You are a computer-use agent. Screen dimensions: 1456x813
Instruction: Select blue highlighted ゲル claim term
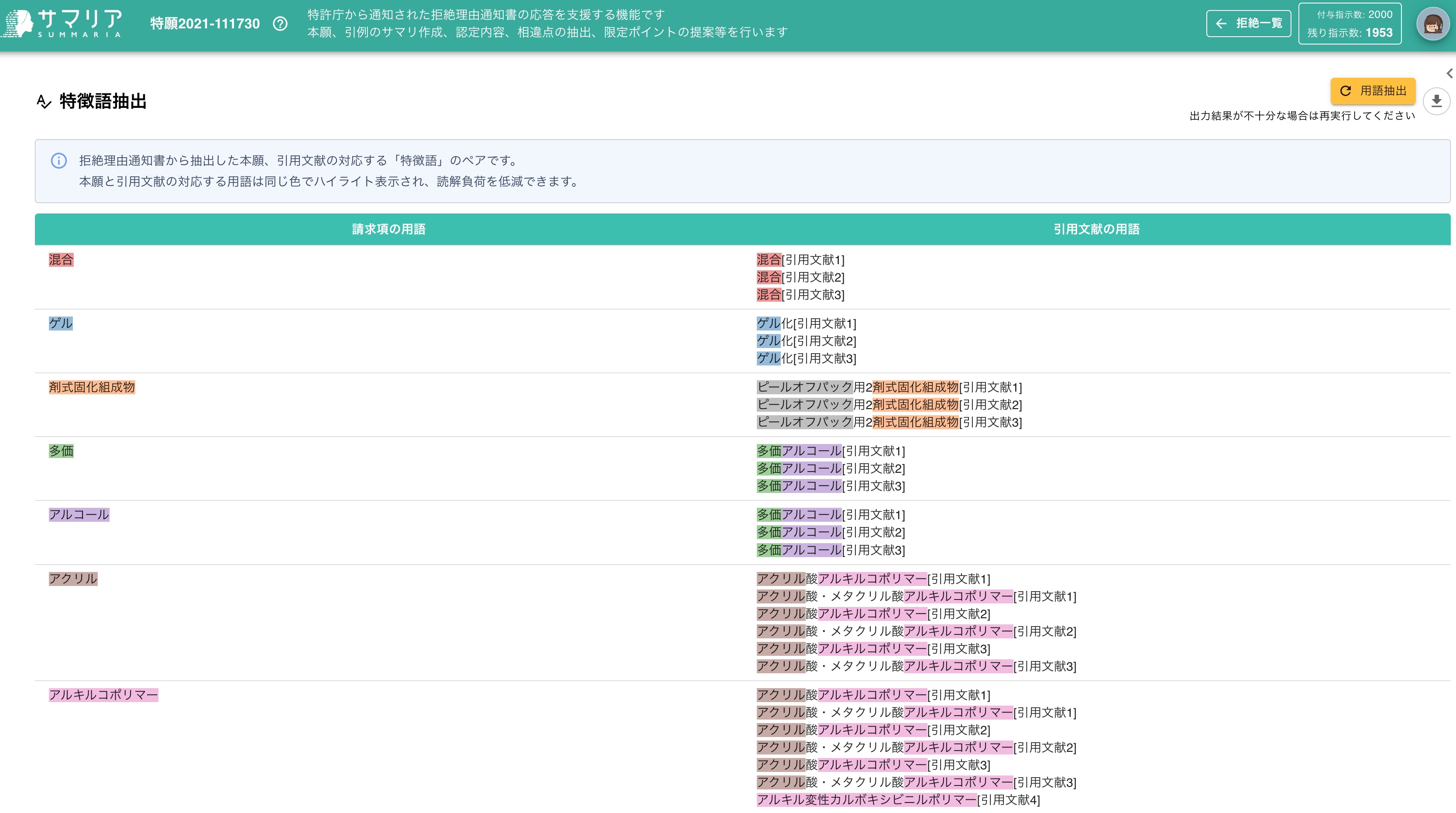click(61, 324)
